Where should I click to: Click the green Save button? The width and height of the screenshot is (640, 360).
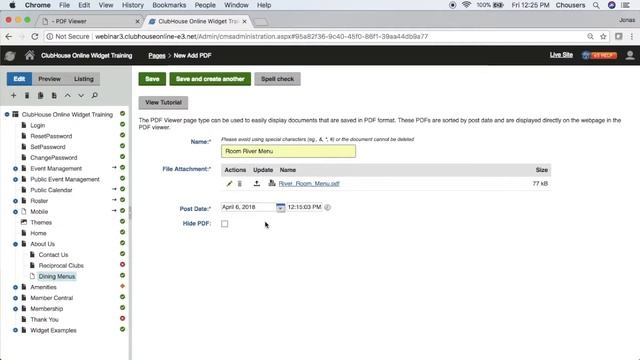pyautogui.click(x=152, y=79)
